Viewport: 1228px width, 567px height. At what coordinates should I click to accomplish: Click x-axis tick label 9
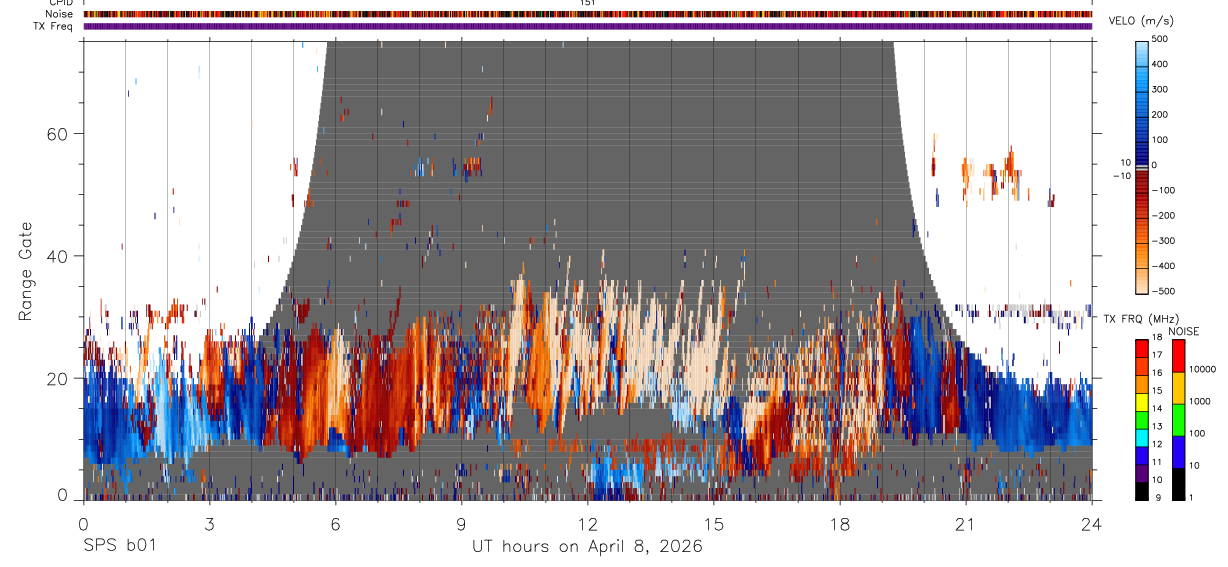click(x=461, y=523)
